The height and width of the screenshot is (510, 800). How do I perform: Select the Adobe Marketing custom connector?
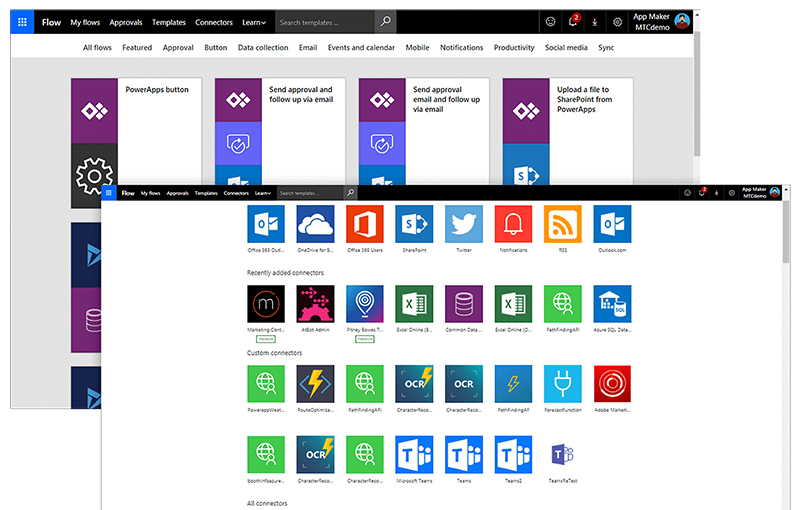click(612, 385)
